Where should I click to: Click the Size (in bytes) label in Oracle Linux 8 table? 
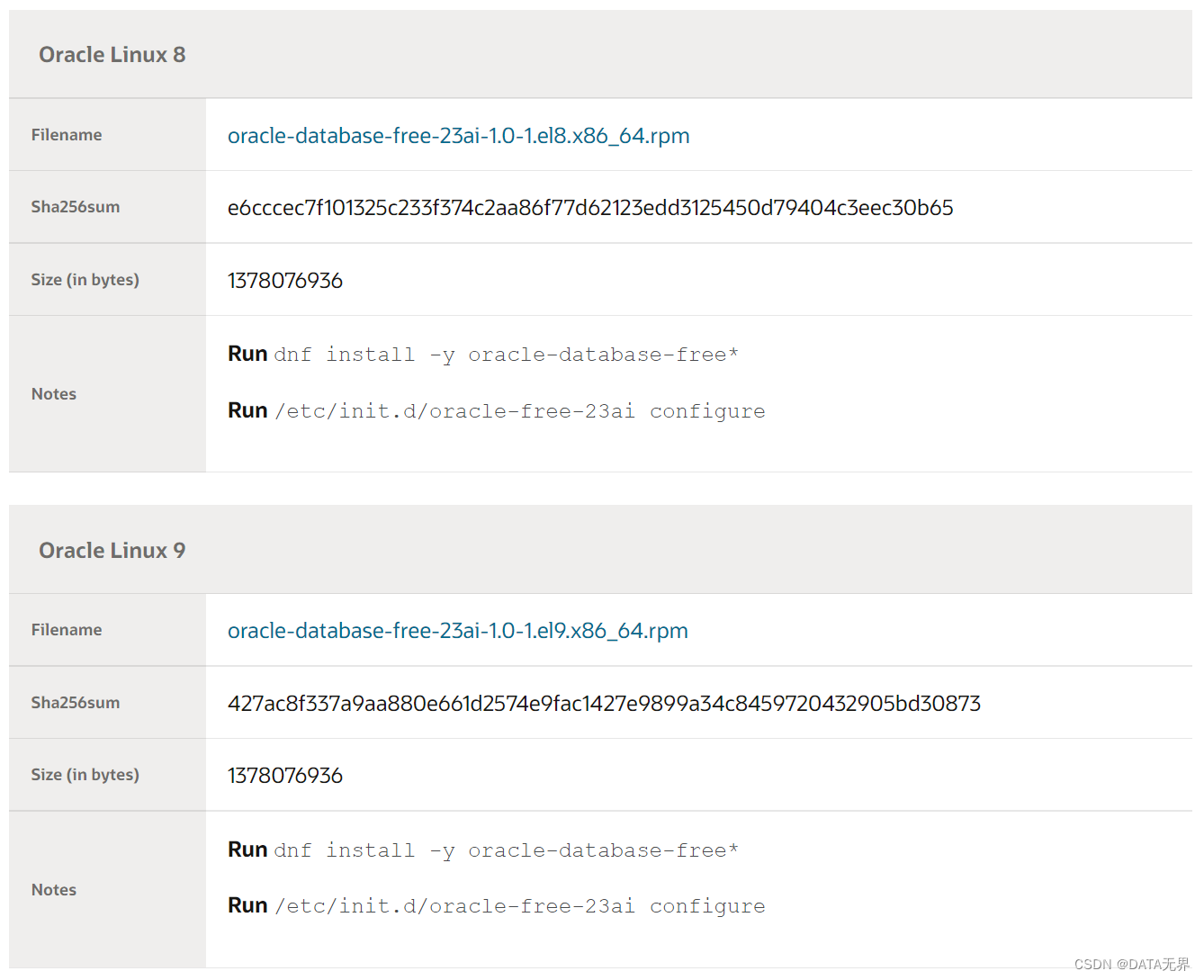click(x=85, y=280)
